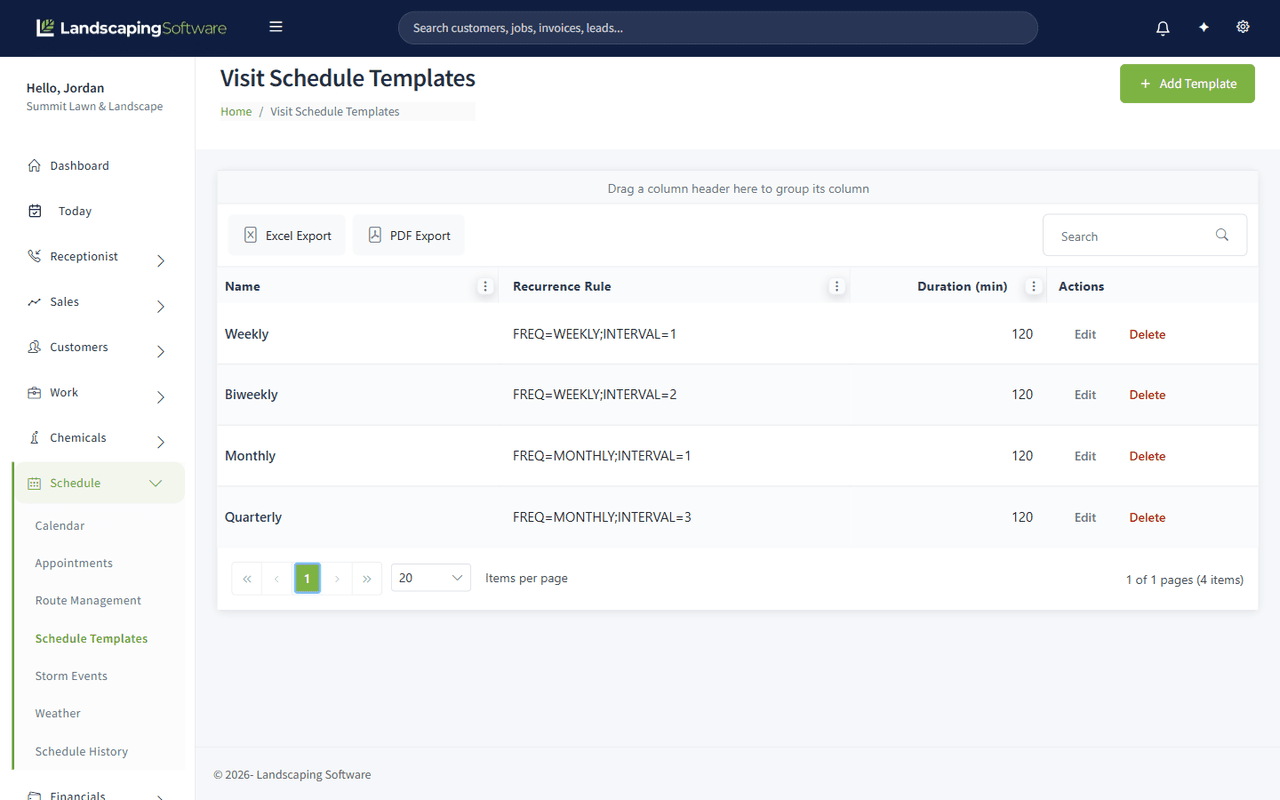Click the search magnifier icon in grid
The width and height of the screenshot is (1280, 800).
click(x=1222, y=235)
